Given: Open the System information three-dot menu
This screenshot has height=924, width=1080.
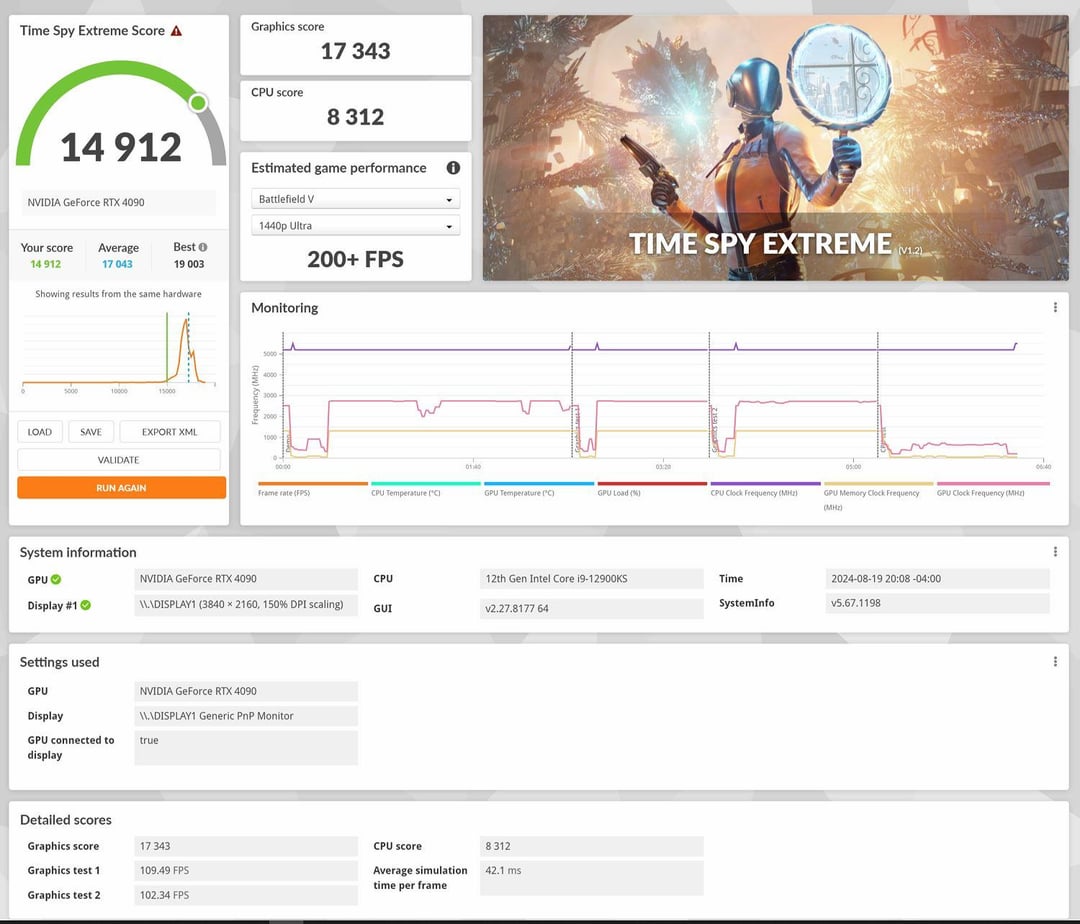Looking at the screenshot, I should 1055,552.
